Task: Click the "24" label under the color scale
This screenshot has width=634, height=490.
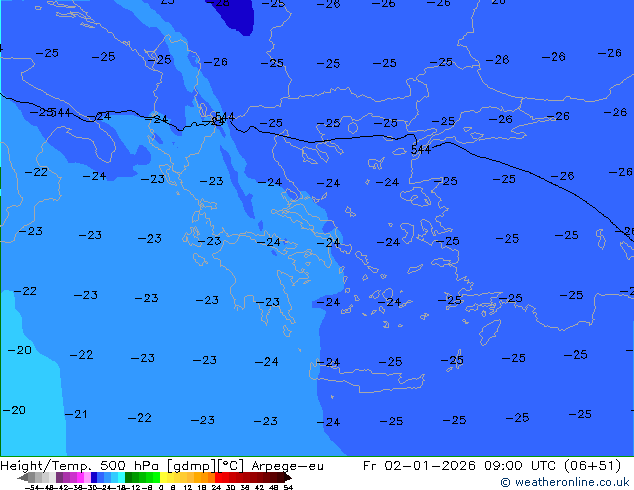Action: point(216,487)
